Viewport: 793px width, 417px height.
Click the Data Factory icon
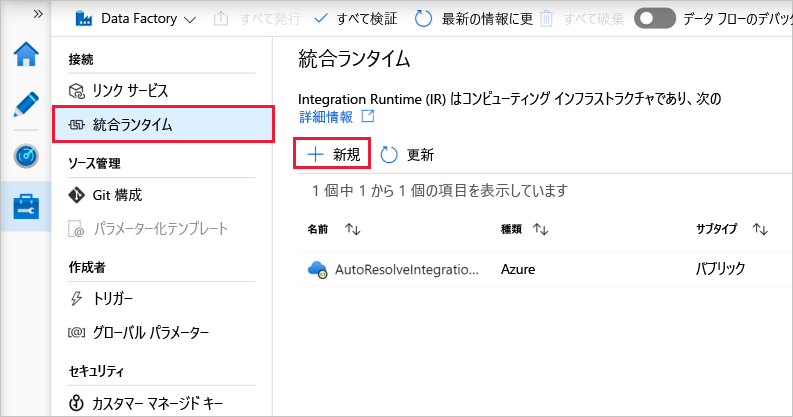(83, 19)
